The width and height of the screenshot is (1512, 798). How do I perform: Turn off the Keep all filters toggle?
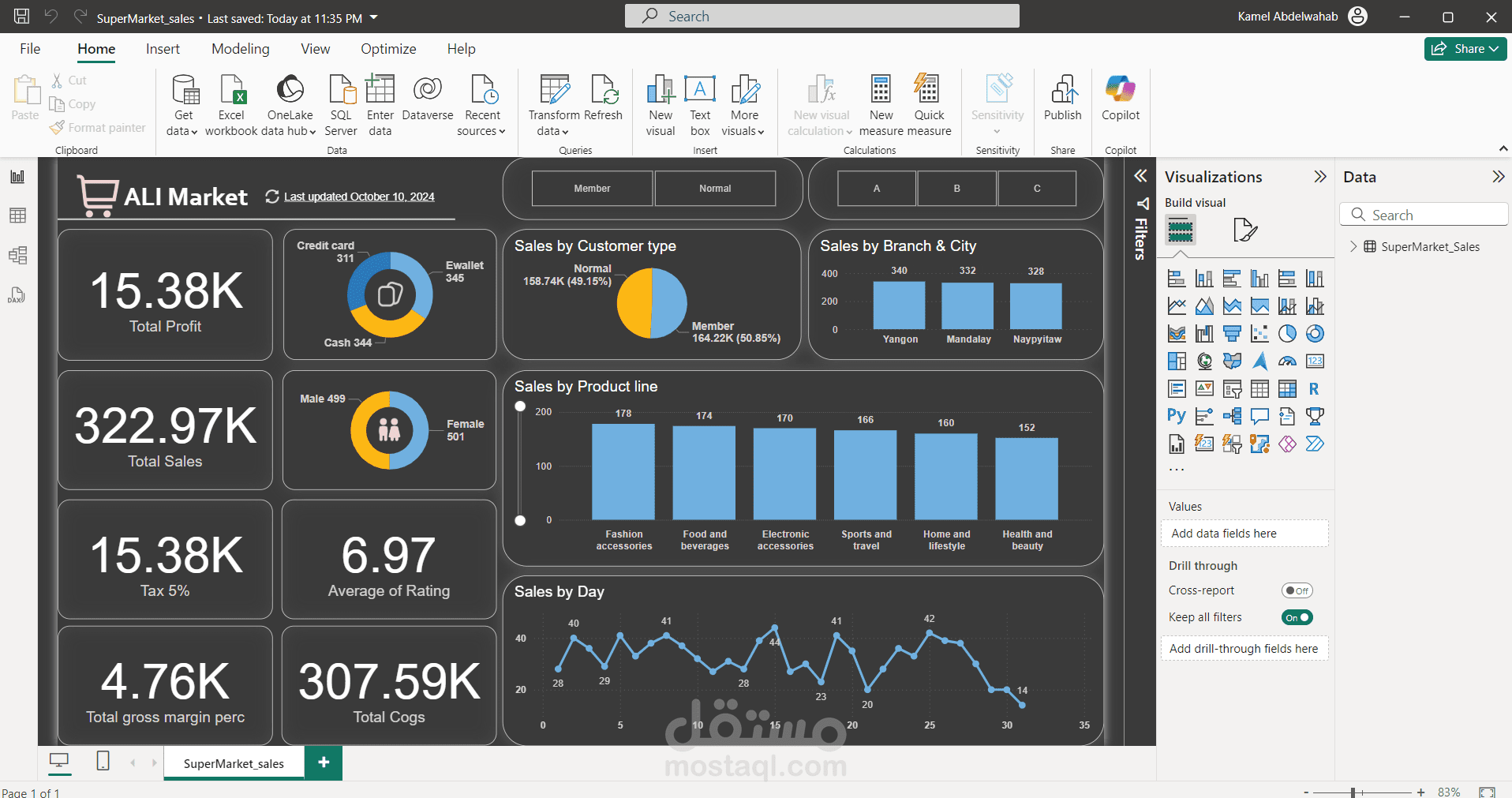1297,617
